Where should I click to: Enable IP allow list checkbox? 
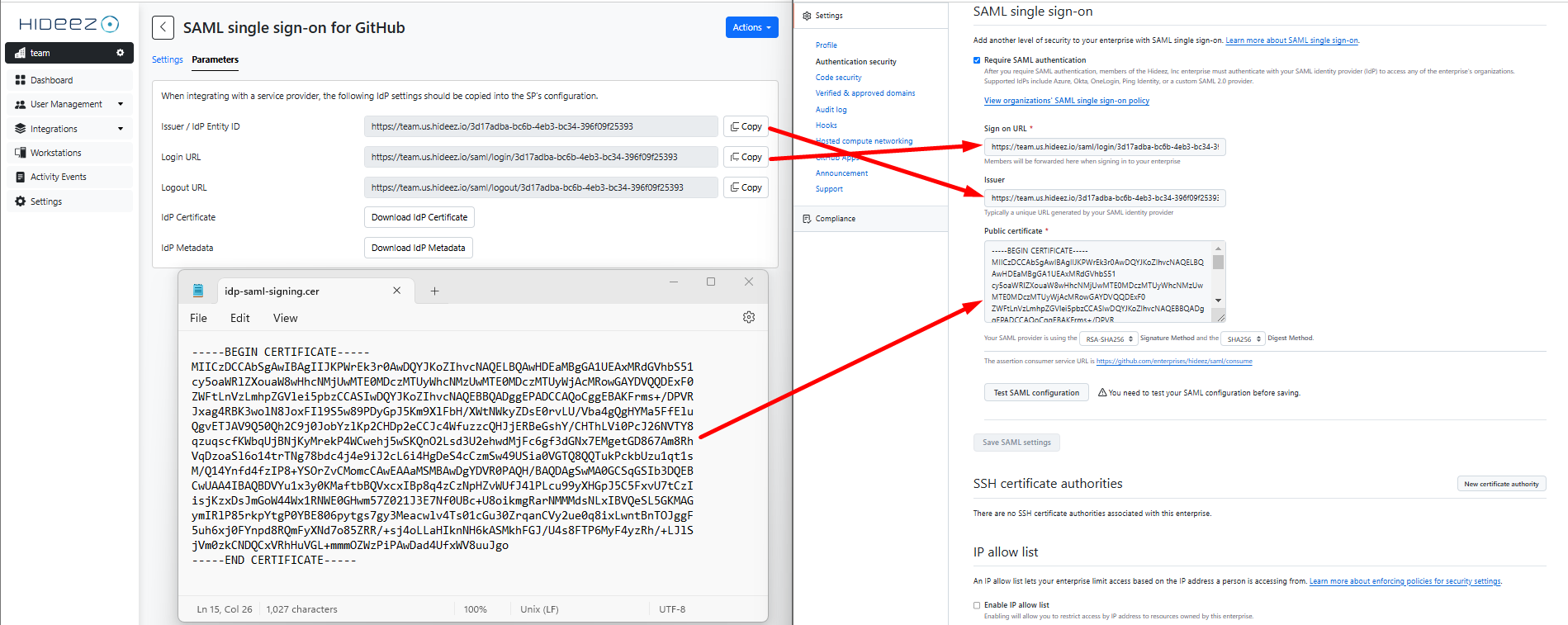click(977, 605)
